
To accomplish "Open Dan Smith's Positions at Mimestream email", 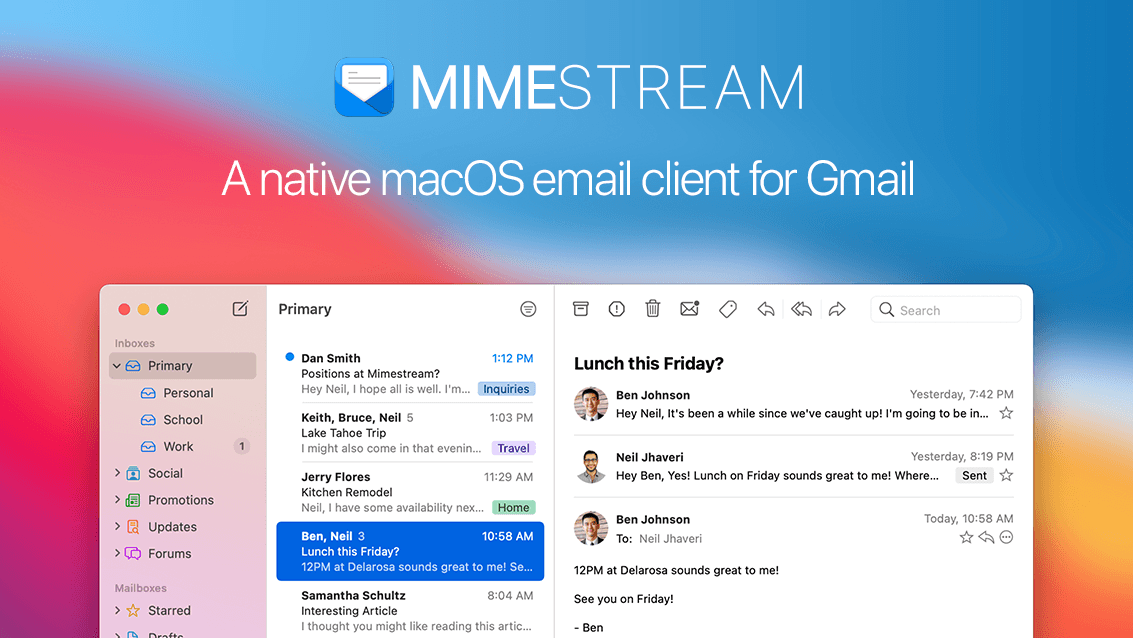I will 410,374.
